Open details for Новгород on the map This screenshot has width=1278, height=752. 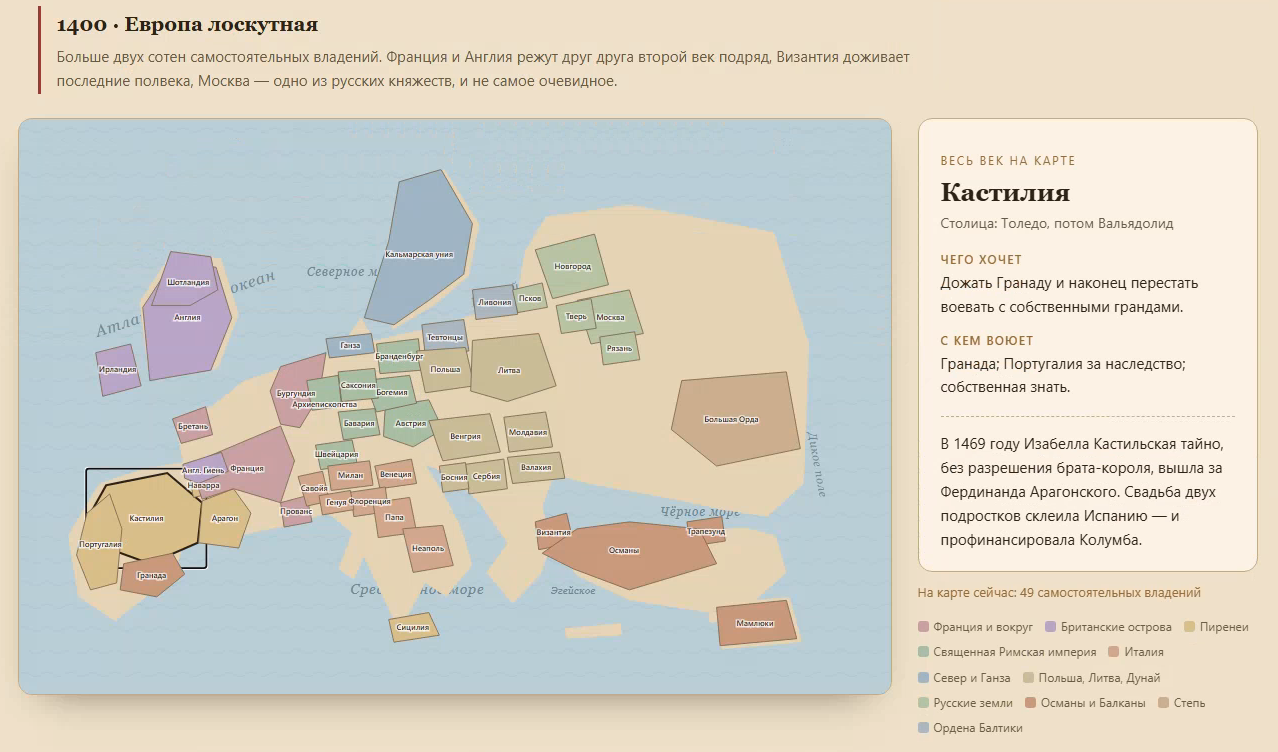pos(573,266)
